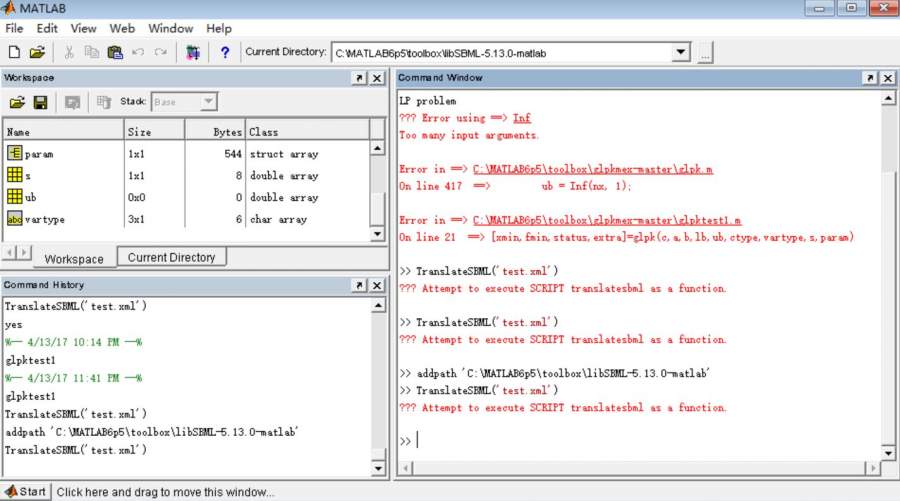Undock the Workspace panel
The image size is (900, 501).
click(359, 77)
